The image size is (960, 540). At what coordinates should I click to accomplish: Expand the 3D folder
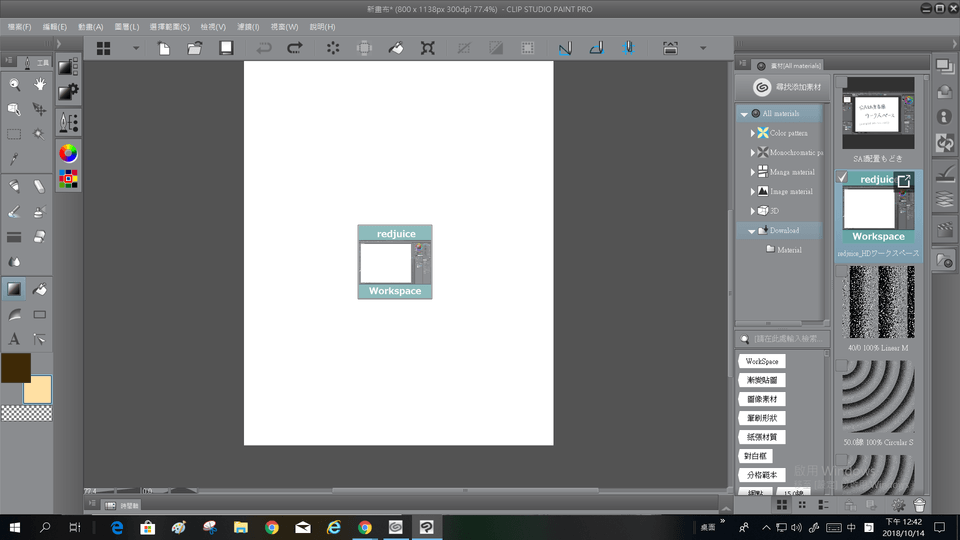(752, 211)
